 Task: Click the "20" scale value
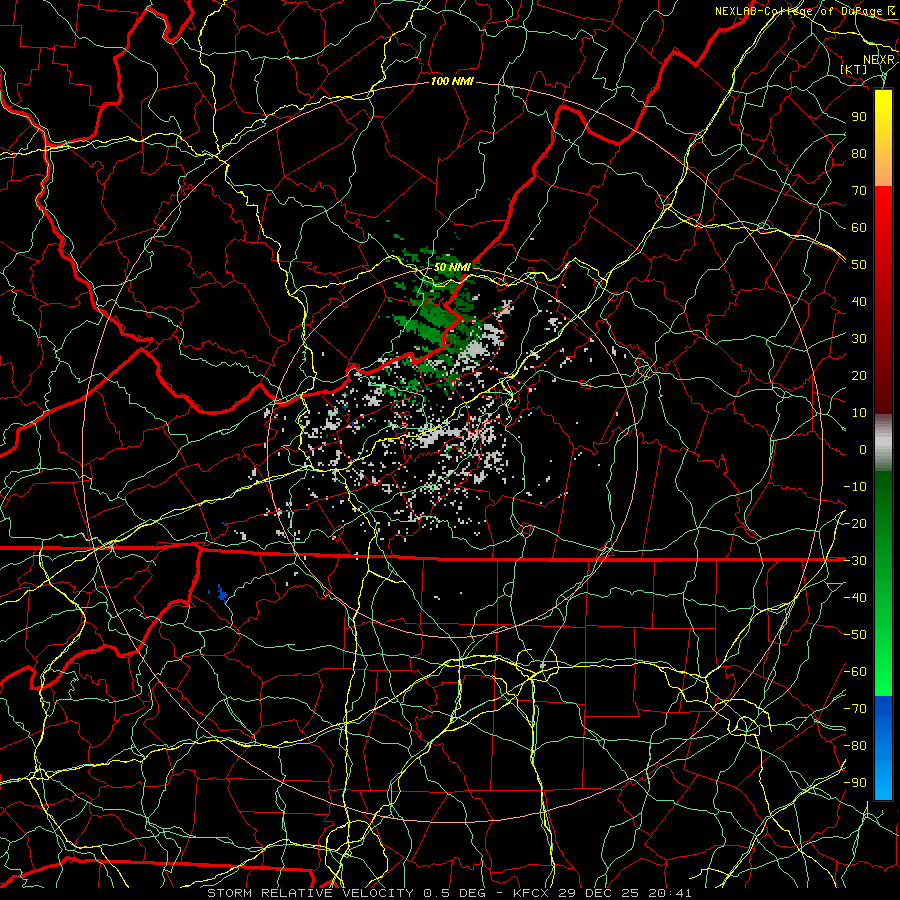point(859,376)
